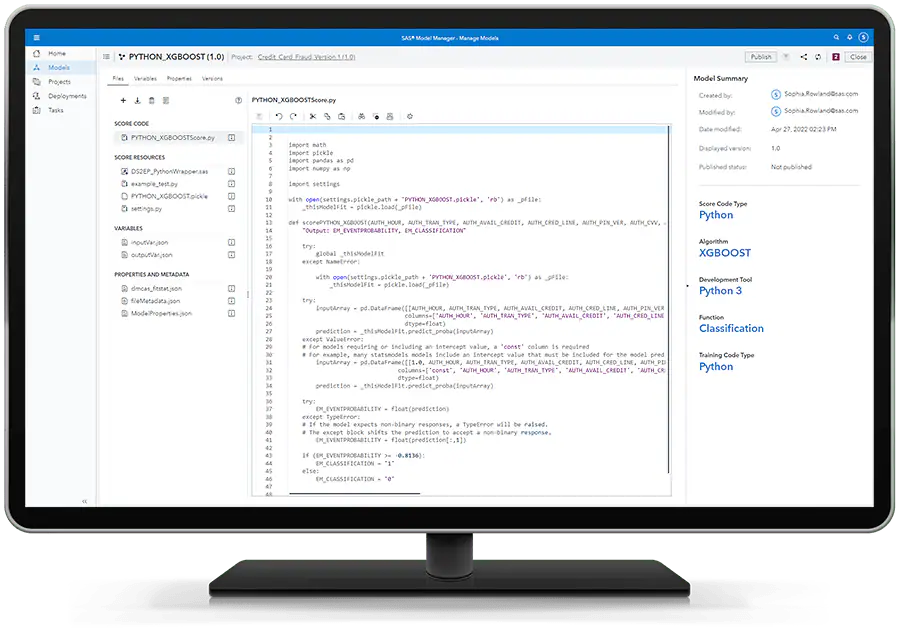This screenshot has width=900, height=629.
Task: Click the delete trash icon
Action: [x=152, y=100]
